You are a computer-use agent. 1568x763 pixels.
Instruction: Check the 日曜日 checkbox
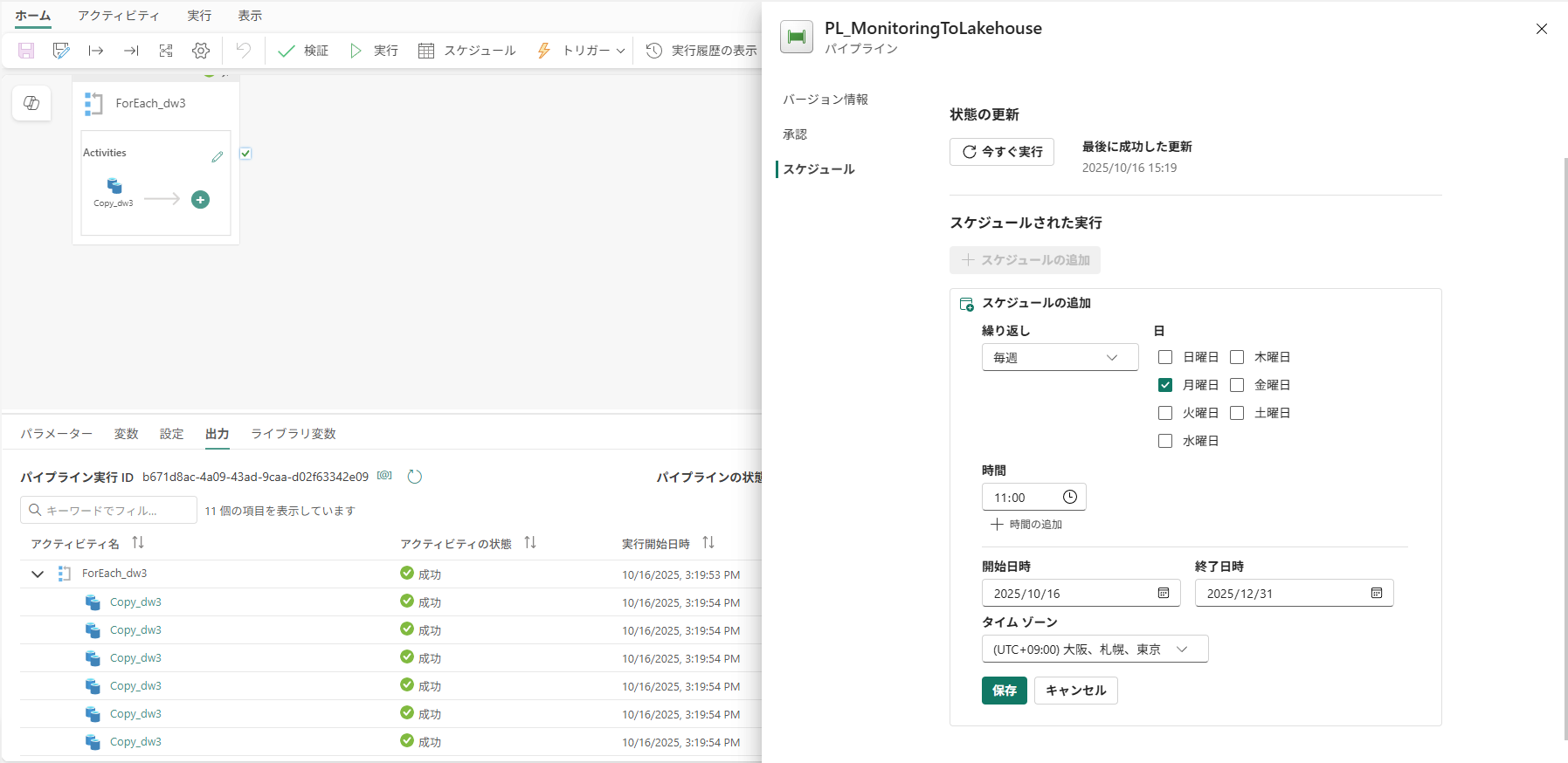1165,357
